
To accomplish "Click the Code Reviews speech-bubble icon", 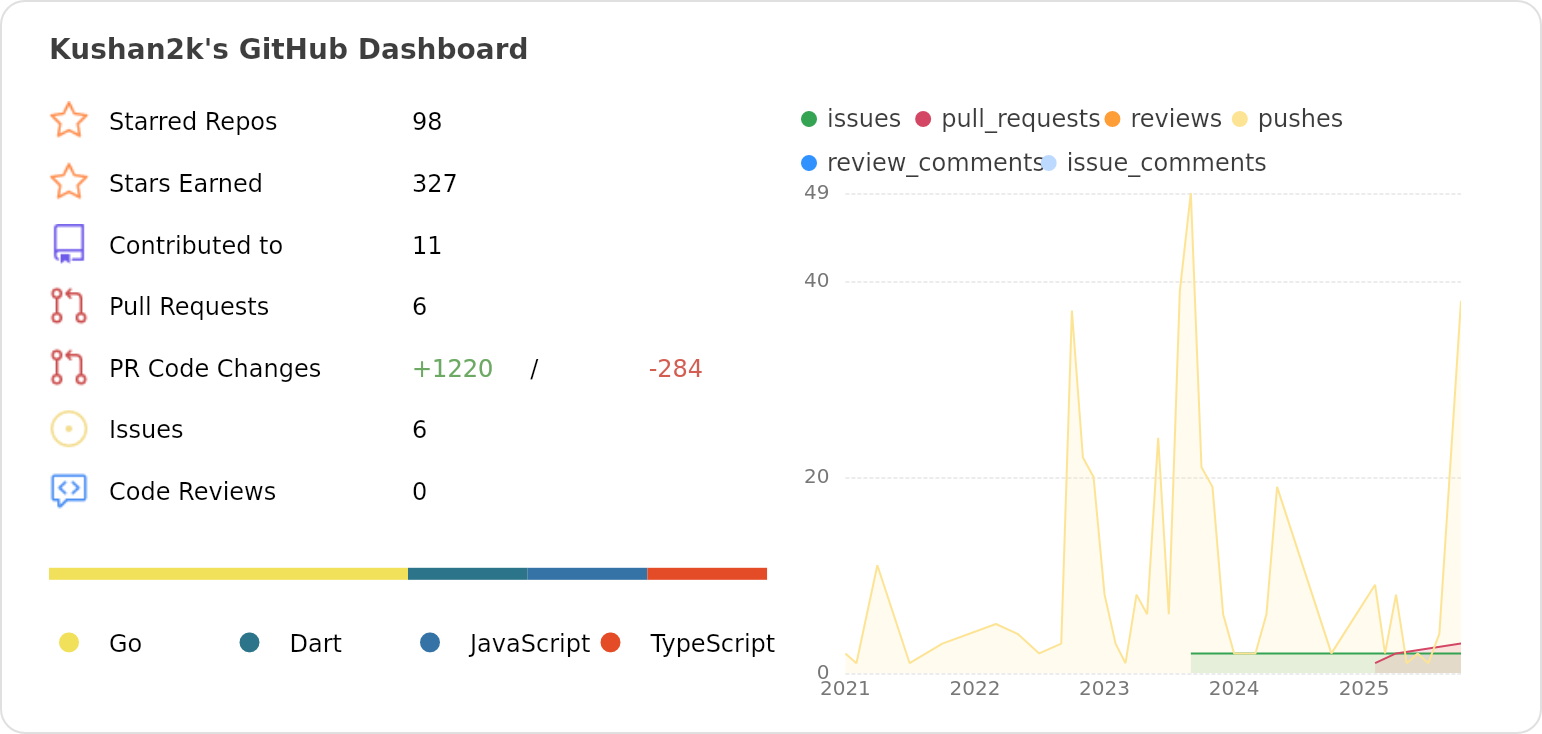I will tap(68, 491).
